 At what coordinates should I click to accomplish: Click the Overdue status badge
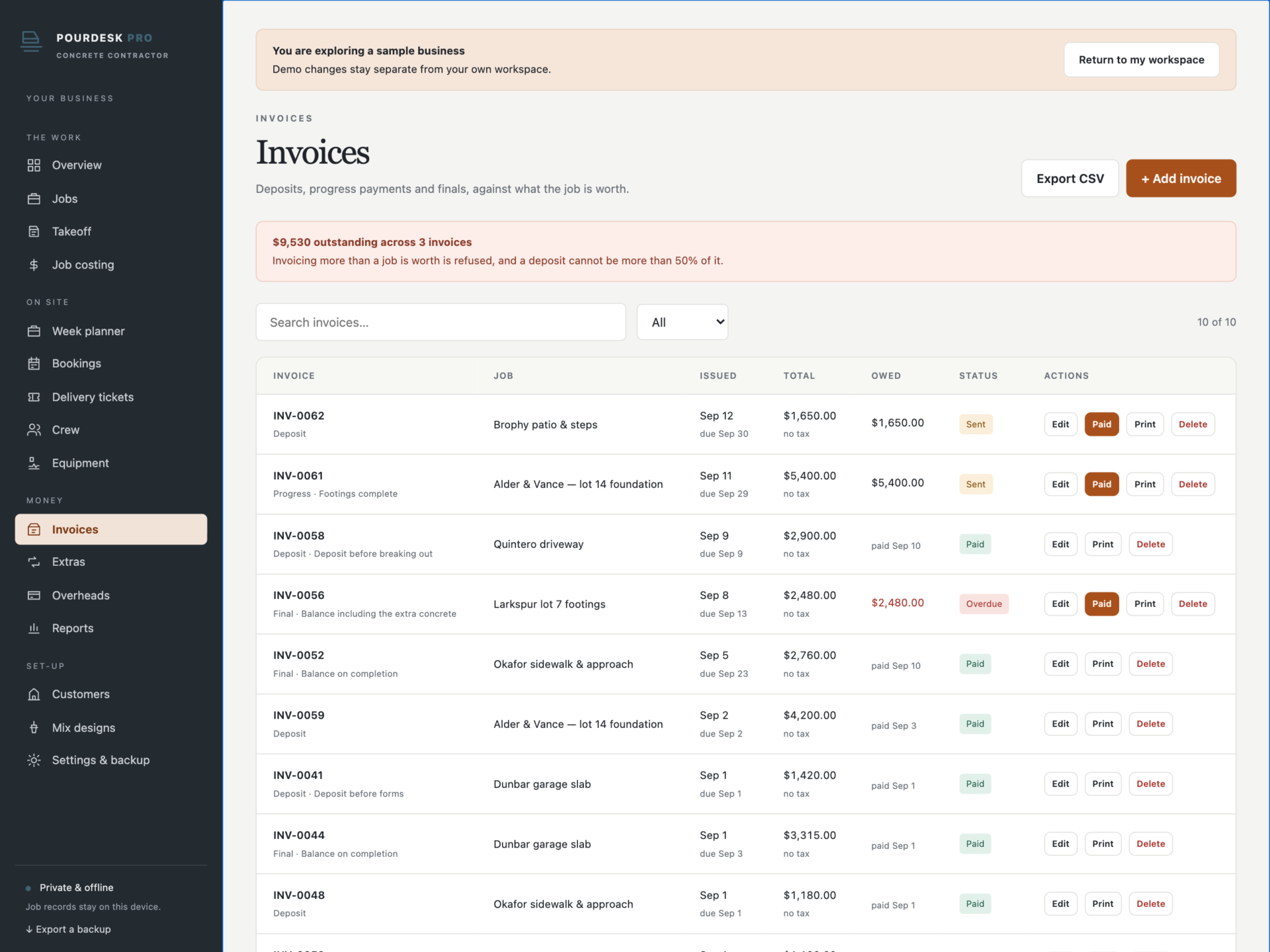[984, 604]
